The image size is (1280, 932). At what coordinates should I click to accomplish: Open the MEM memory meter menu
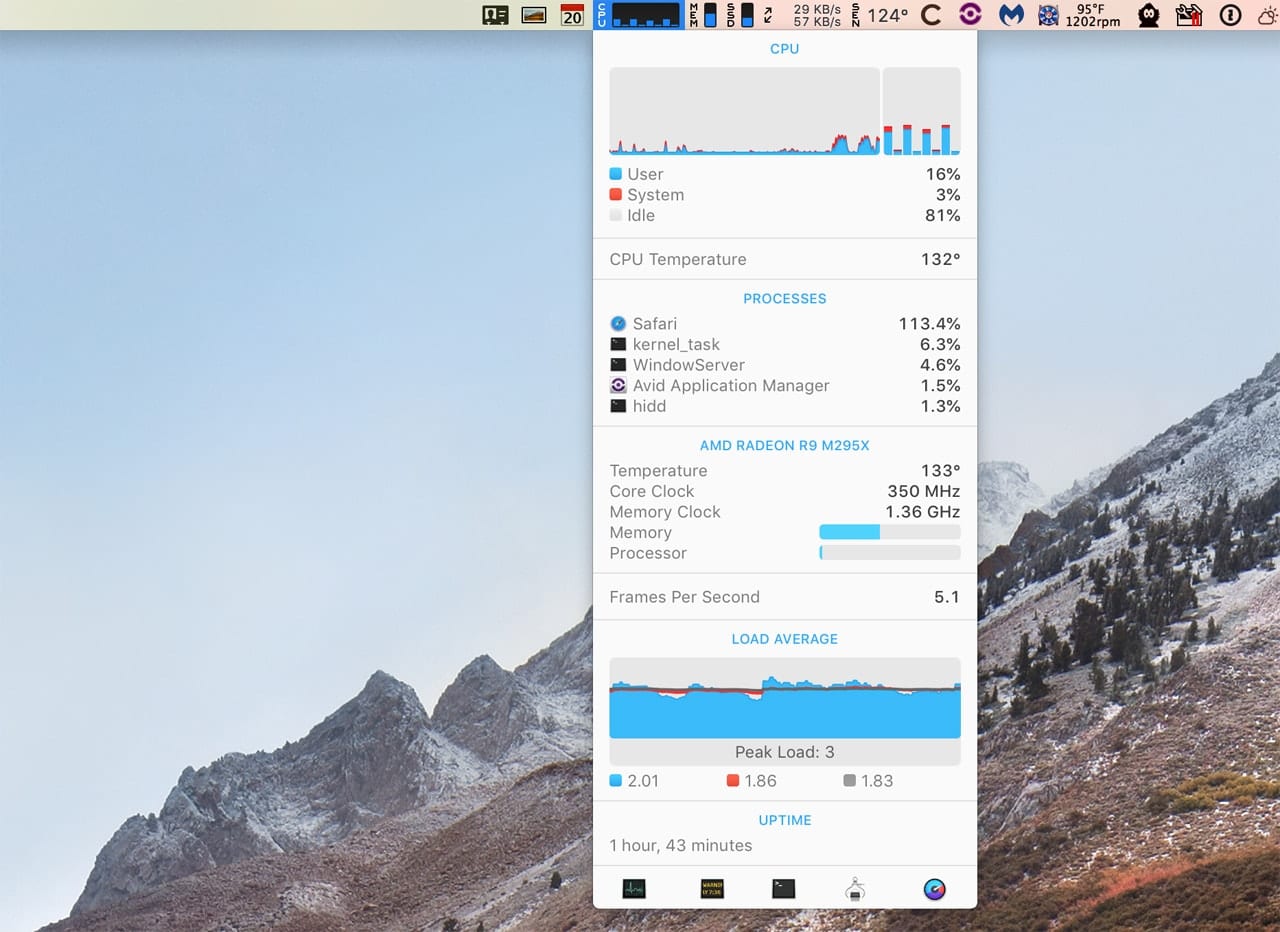point(703,15)
